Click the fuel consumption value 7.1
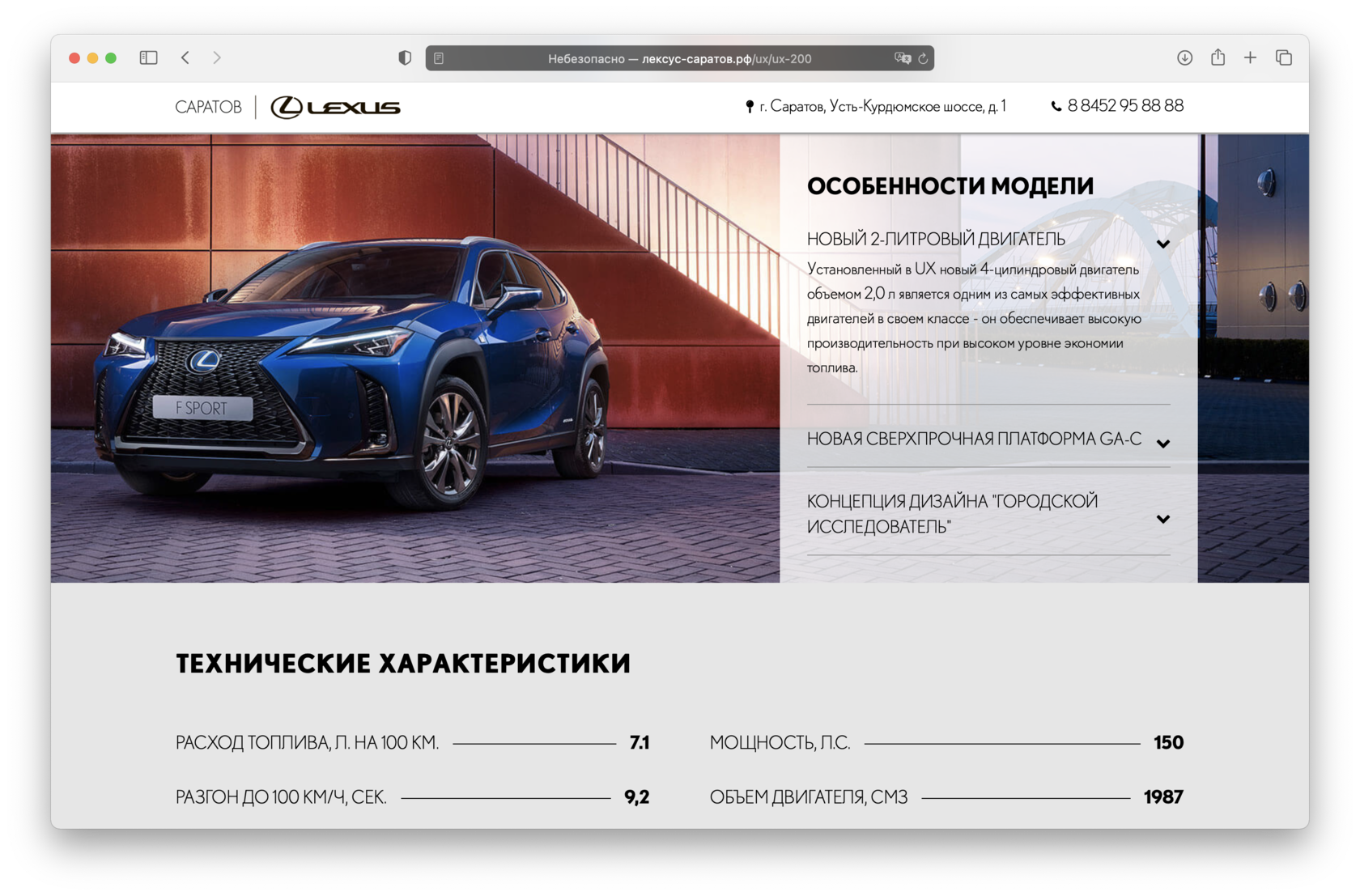This screenshot has height=896, width=1360. (640, 742)
